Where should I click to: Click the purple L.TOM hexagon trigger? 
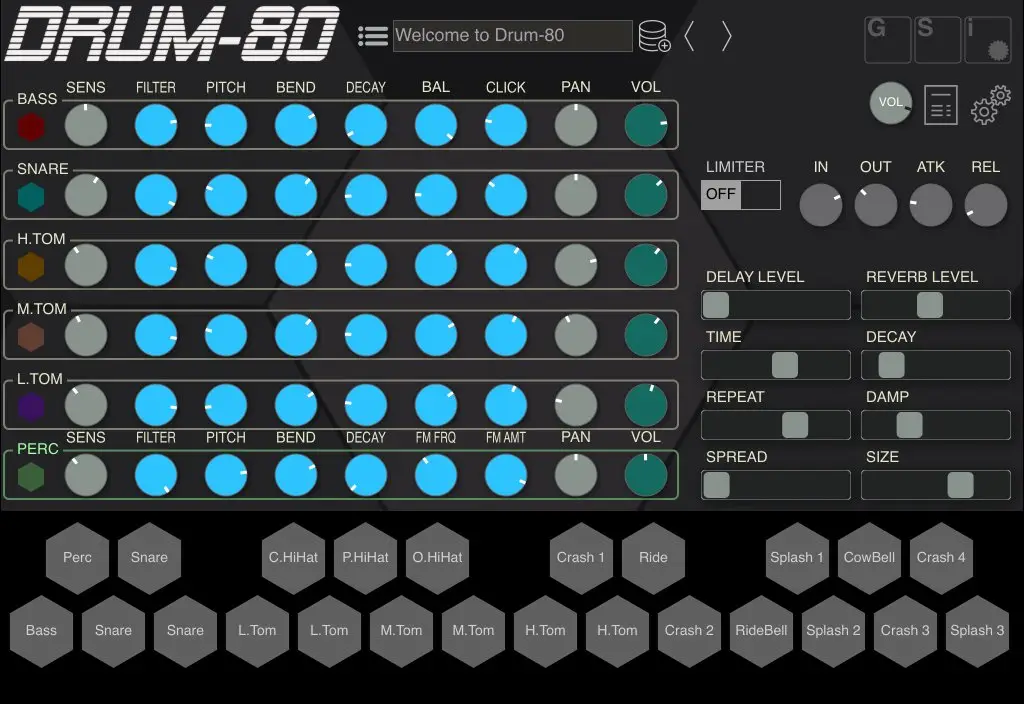click(x=31, y=406)
